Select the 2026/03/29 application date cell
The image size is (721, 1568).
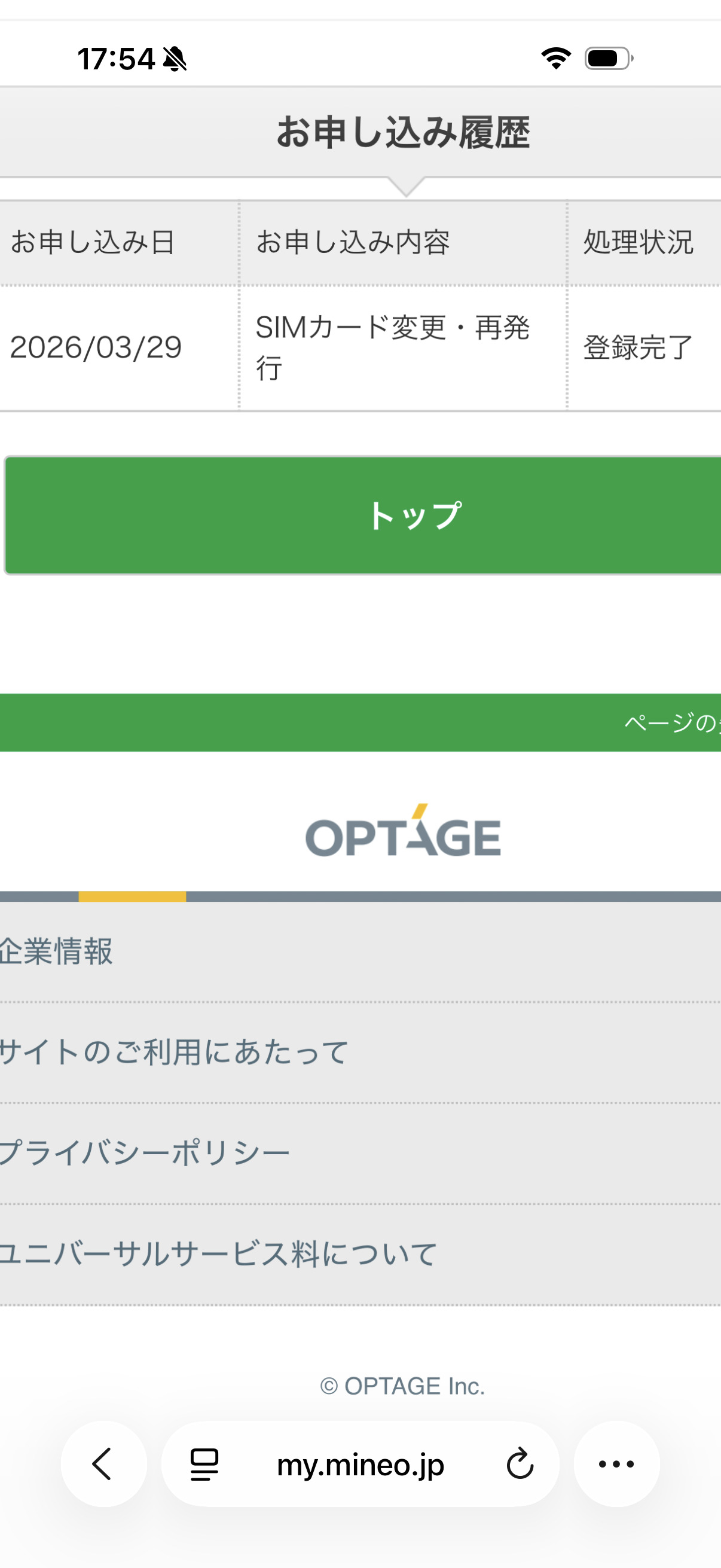(x=96, y=347)
